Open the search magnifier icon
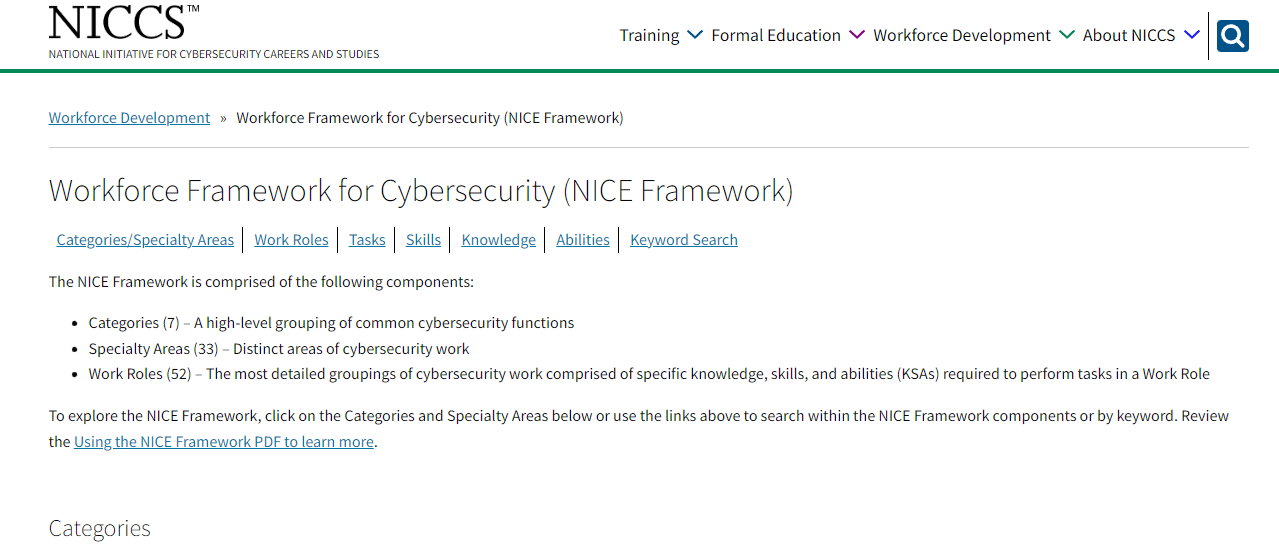Image resolution: width=1279 pixels, height=553 pixels. pos(1233,36)
